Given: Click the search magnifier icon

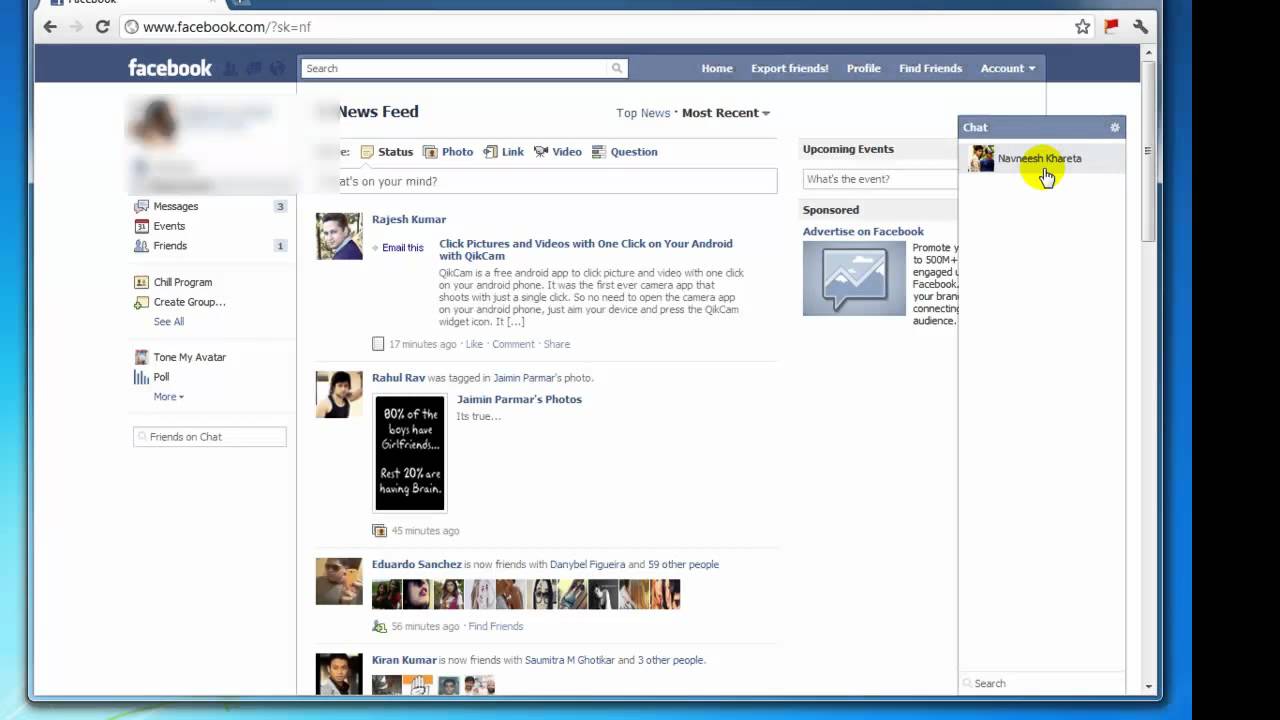Looking at the screenshot, I should click(617, 68).
